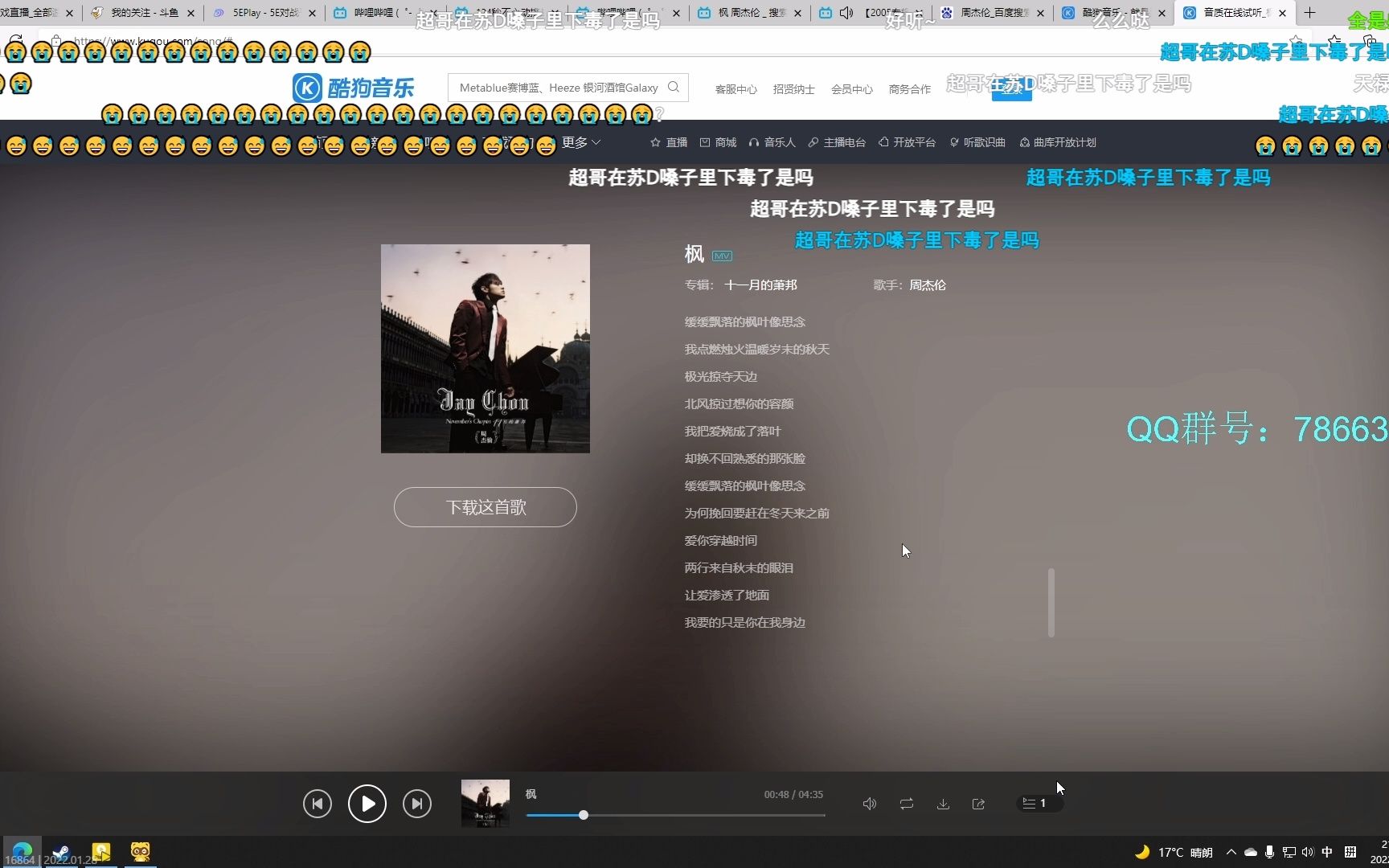The width and height of the screenshot is (1389, 868).
Task: Open the 客服中心 link
Action: 736,89
